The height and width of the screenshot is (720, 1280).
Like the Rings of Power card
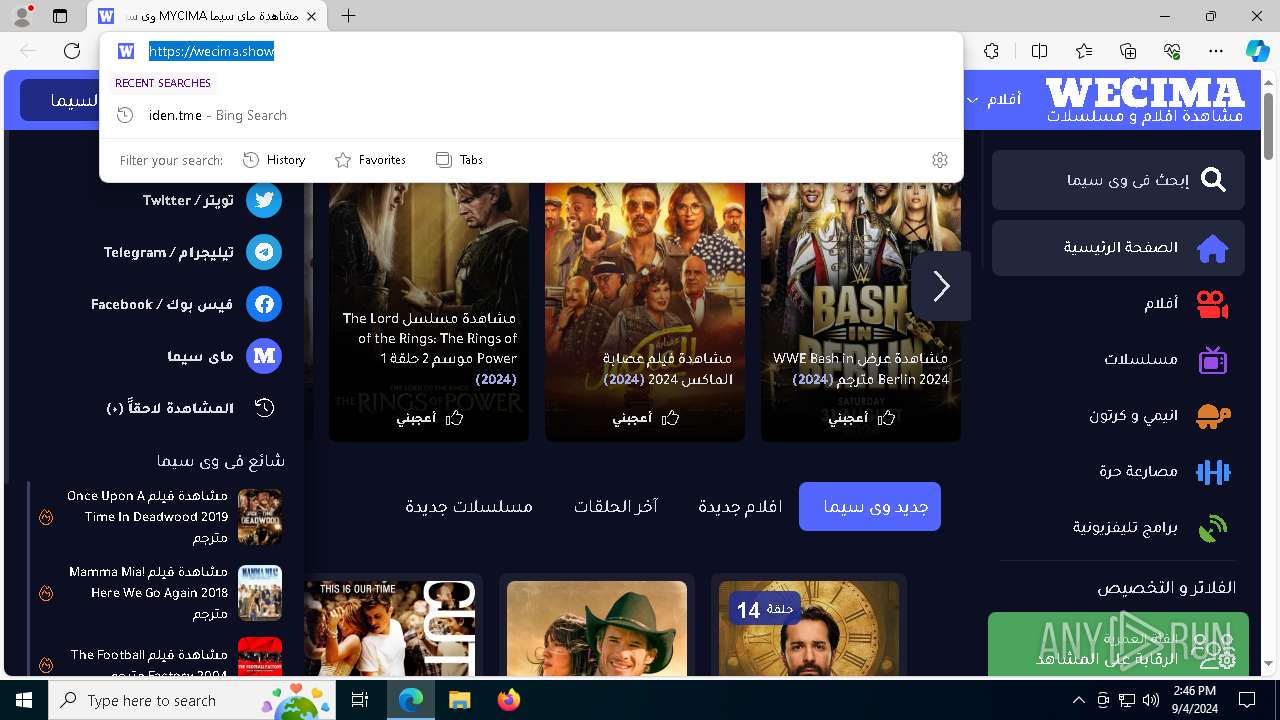click(429, 418)
